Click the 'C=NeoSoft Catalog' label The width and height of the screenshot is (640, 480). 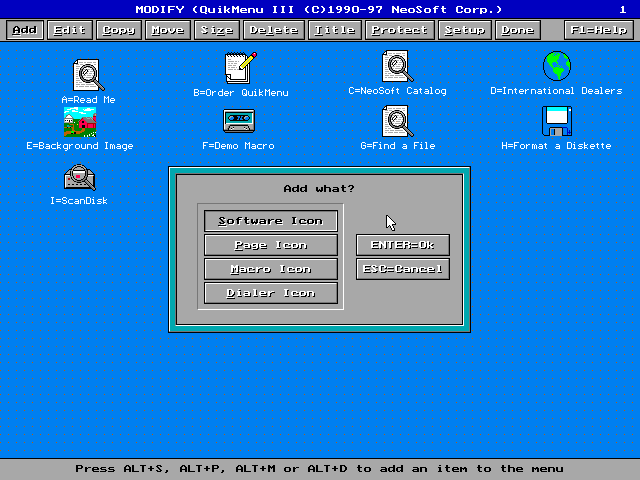tap(398, 91)
